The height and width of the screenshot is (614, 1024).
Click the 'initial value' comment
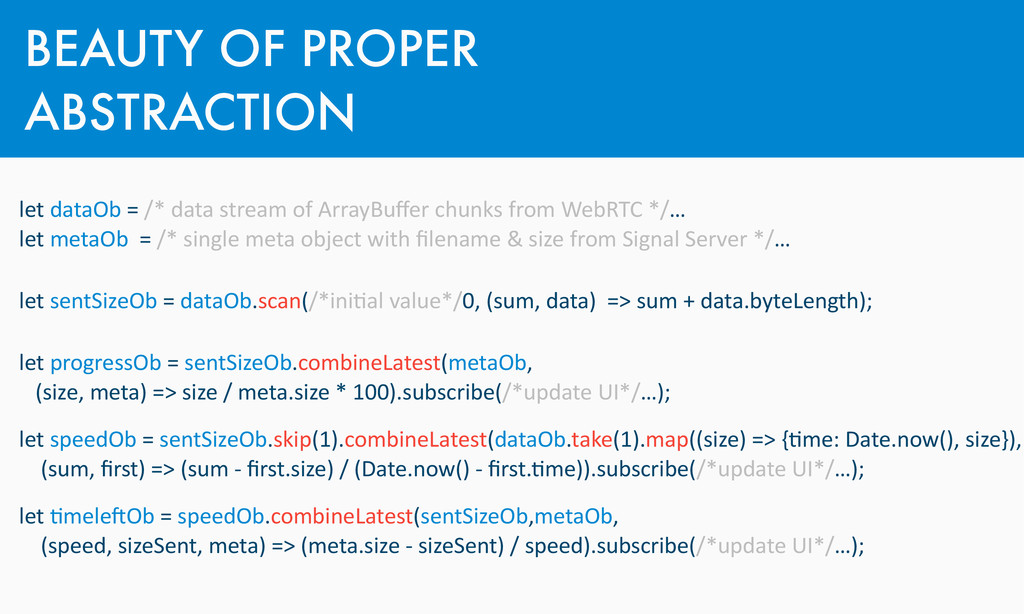(x=385, y=301)
